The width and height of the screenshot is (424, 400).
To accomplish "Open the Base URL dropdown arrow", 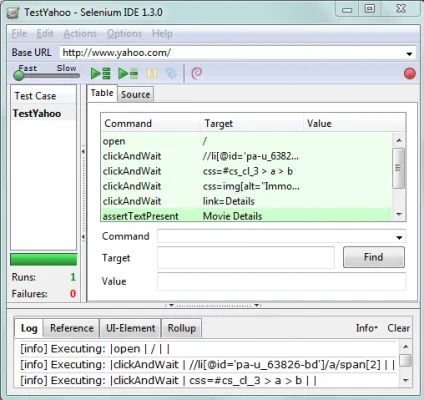I will point(409,53).
